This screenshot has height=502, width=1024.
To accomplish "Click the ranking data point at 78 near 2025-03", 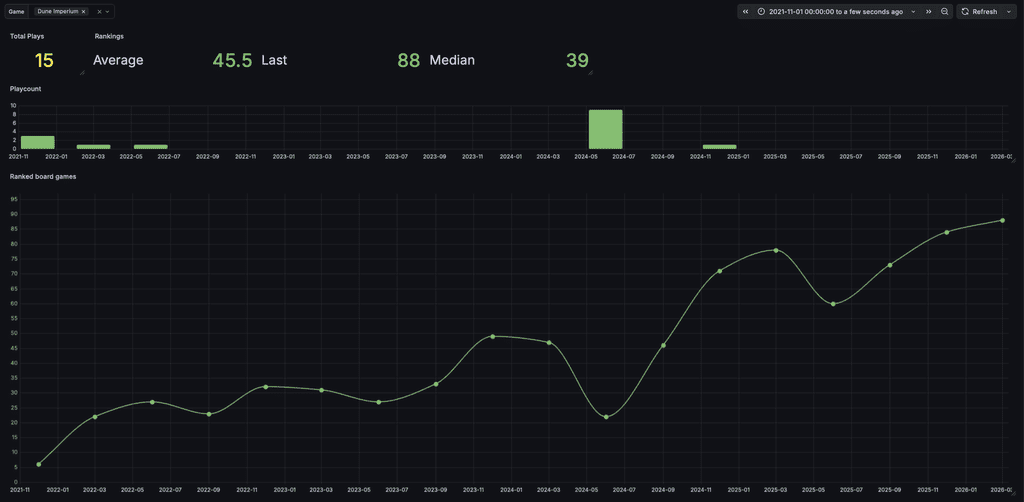I will click(776, 250).
